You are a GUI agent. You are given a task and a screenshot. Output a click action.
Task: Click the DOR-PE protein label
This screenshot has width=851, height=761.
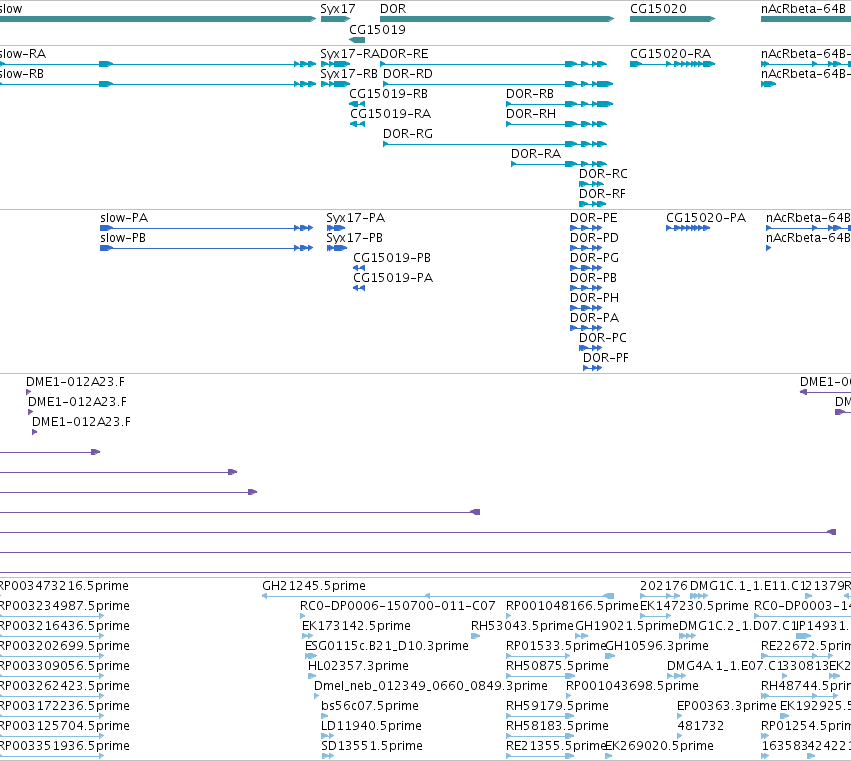[593, 218]
